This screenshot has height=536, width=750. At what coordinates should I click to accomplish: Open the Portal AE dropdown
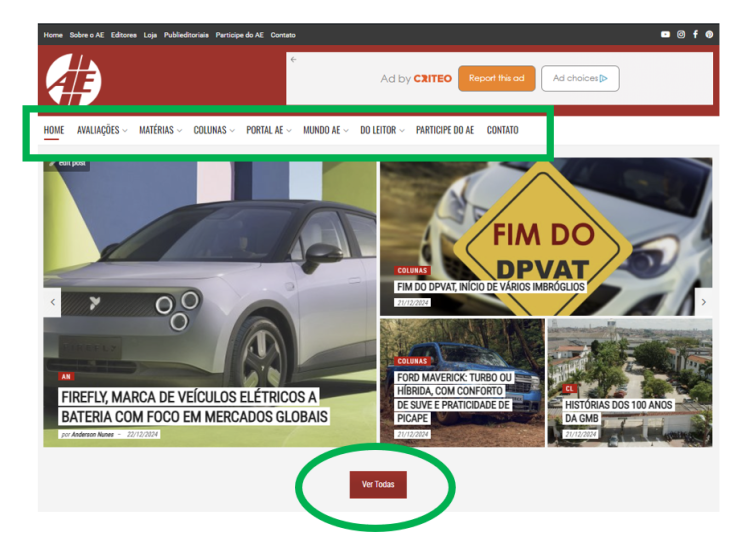point(268,130)
